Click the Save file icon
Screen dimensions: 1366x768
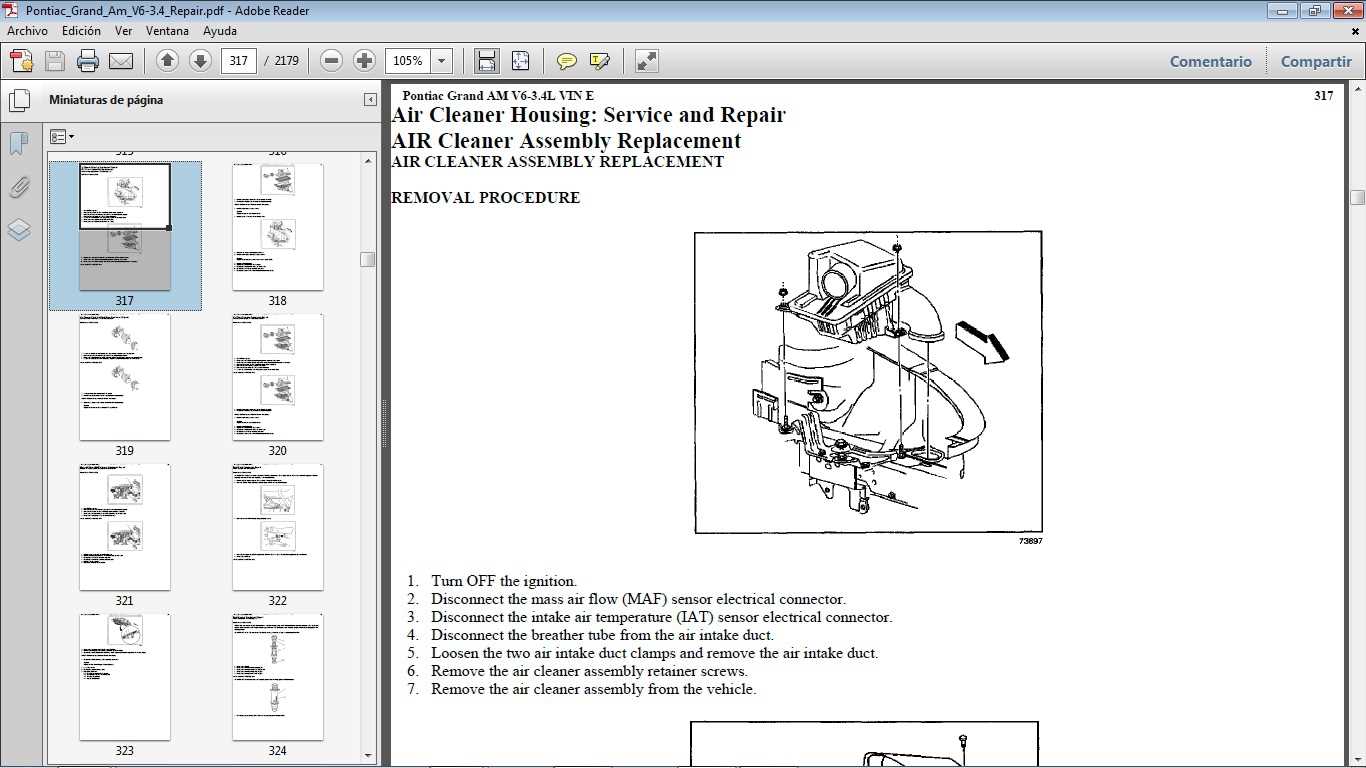[x=55, y=61]
